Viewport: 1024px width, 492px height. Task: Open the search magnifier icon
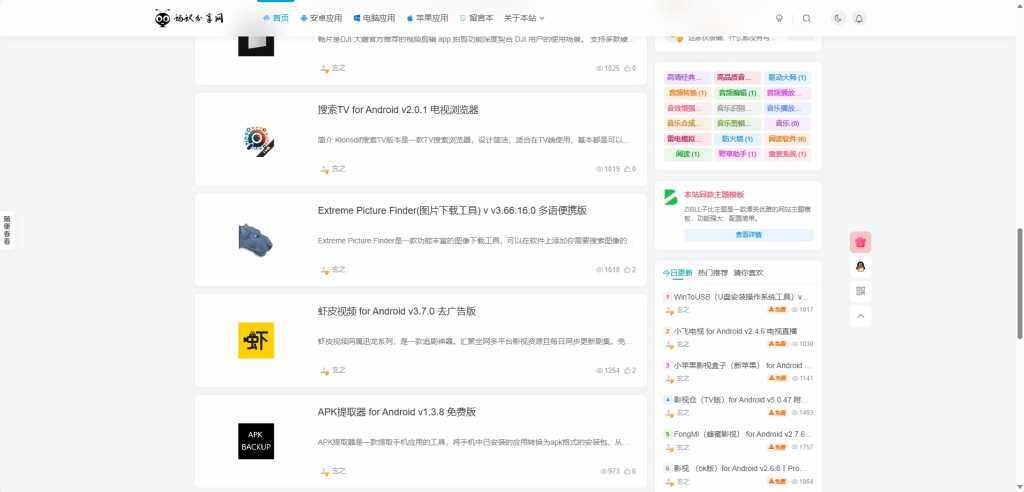807,18
